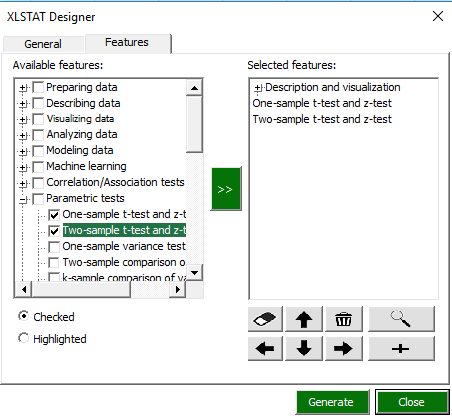Click vertical scrollbar up arrow in Available features
The height and width of the screenshot is (418, 452).
coord(194,88)
